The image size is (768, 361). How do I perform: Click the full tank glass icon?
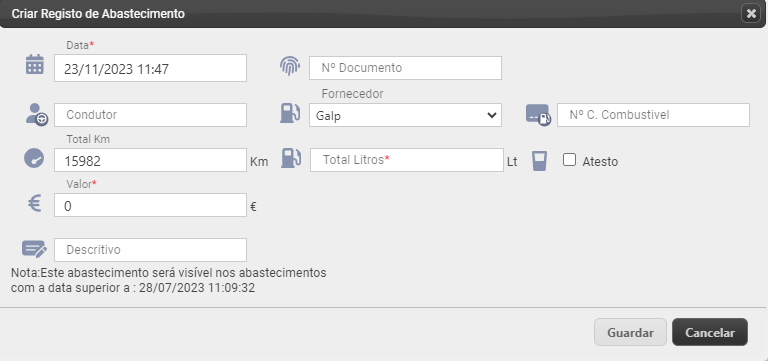pos(539,161)
